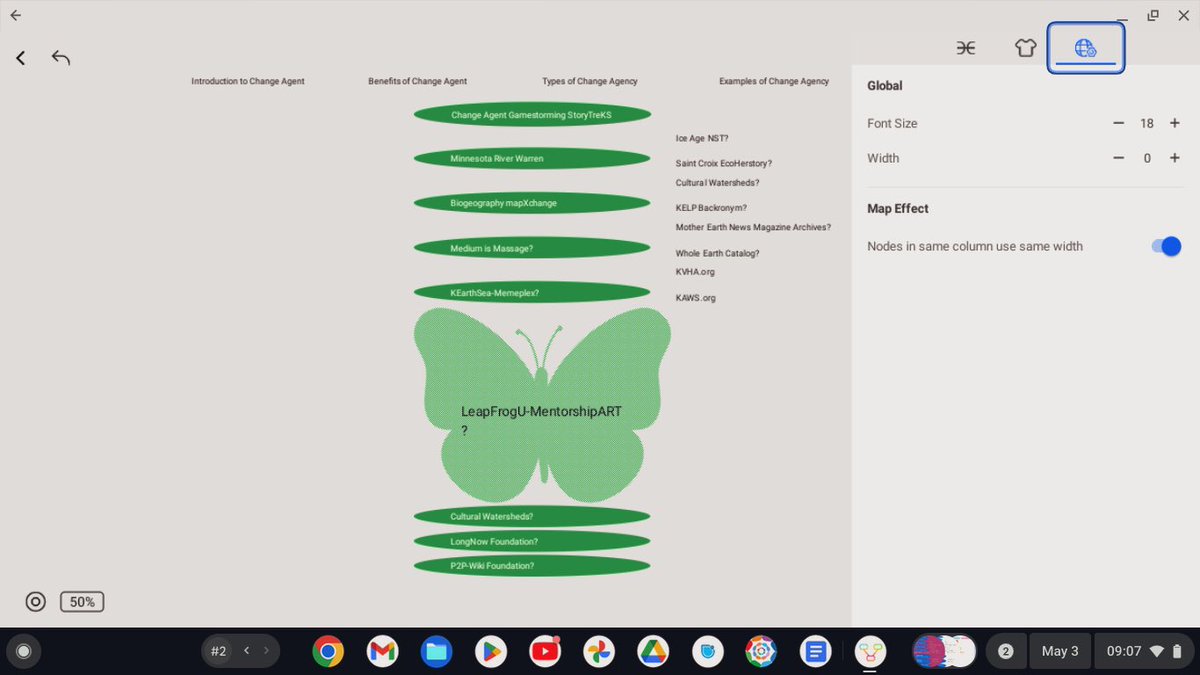Click the recenter target icon near zoom control
Viewport: 1200px width, 675px height.
35,601
